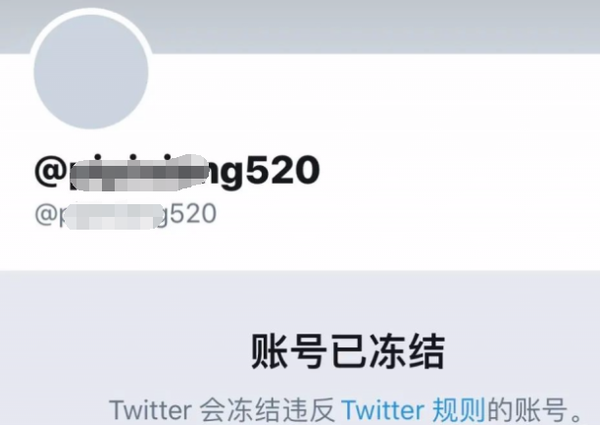This screenshot has width=600, height=425.
Task: Click the gray @ username handle
Action: 126,215
